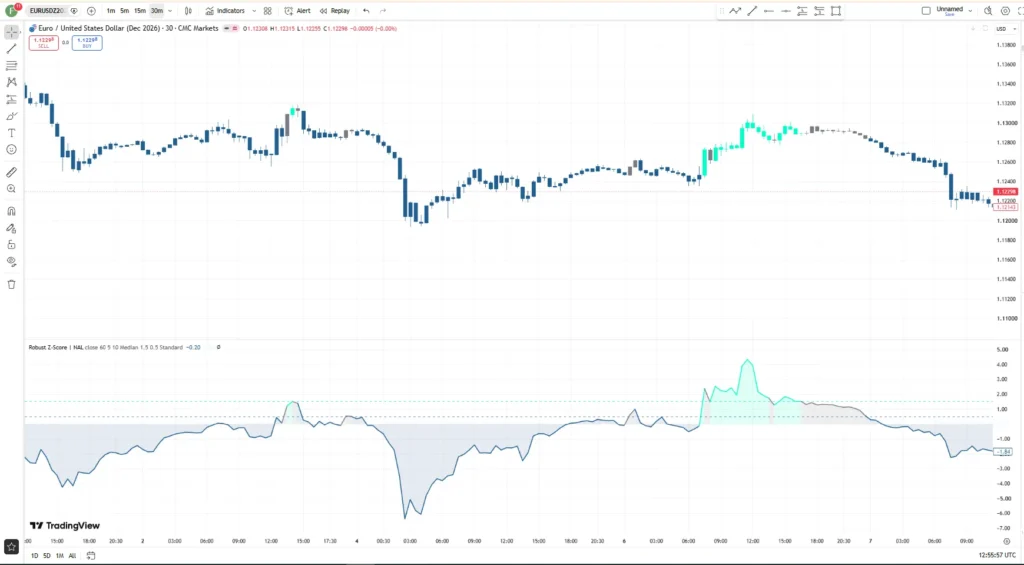Screen dimensions: 1024x565
Task: Show All data range
Action: [72, 556]
